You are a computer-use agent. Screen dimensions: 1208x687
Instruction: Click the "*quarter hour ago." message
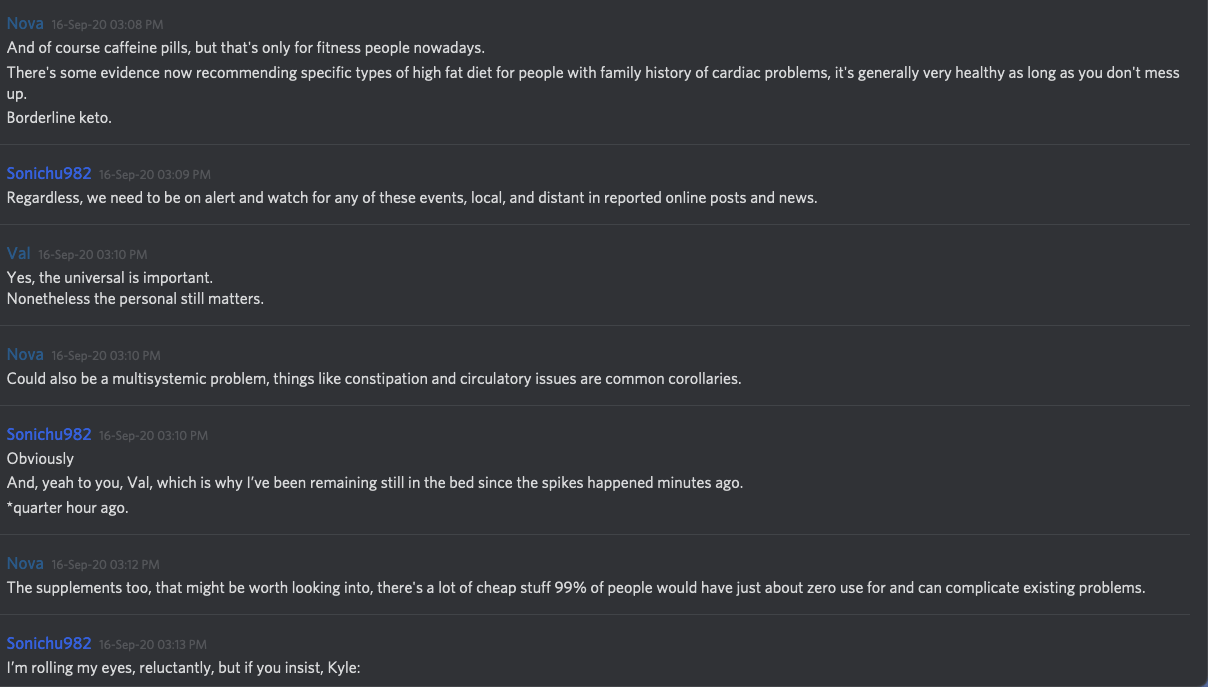coord(68,507)
